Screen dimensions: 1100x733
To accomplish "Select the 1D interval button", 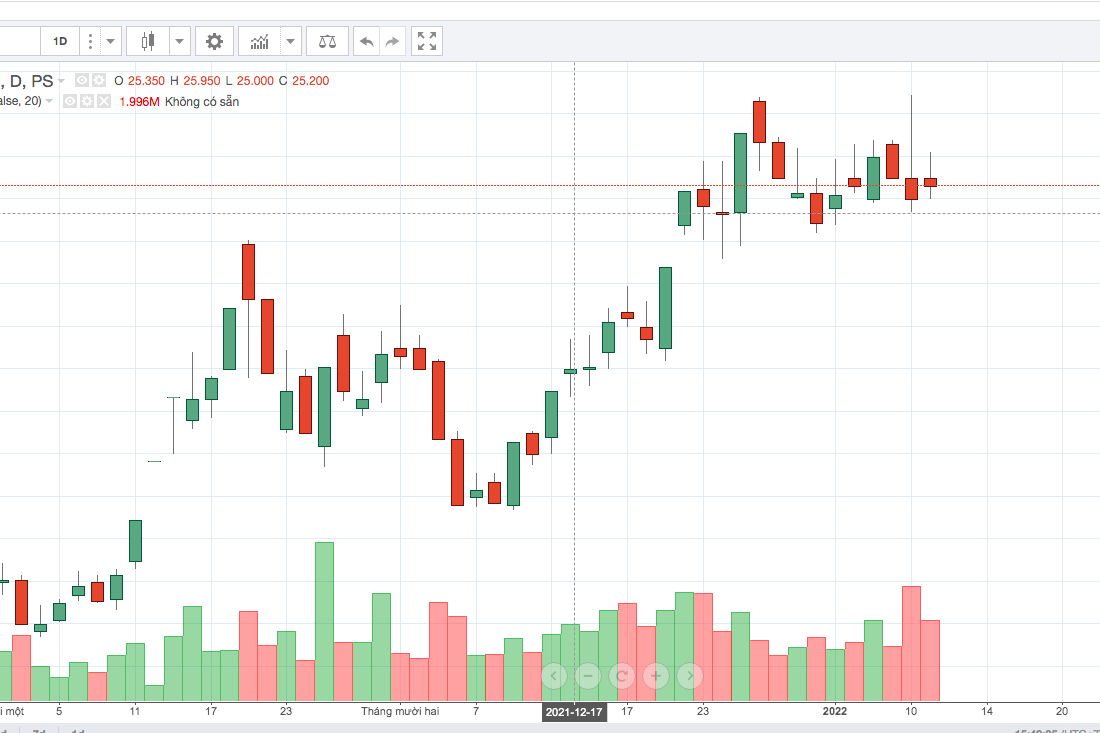I will pos(60,42).
